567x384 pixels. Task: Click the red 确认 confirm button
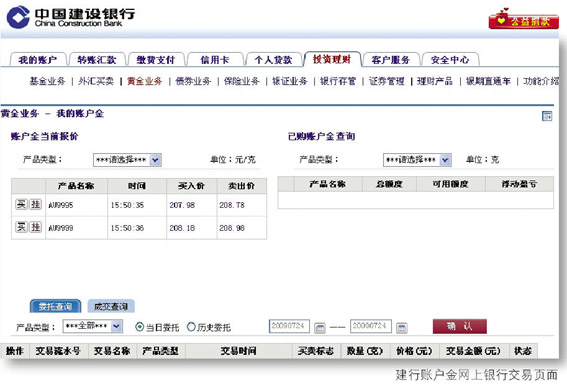click(460, 326)
